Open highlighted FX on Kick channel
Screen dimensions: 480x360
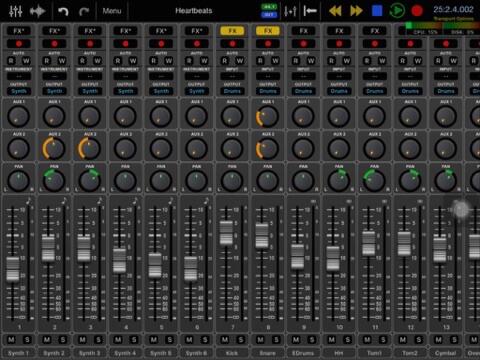point(232,31)
